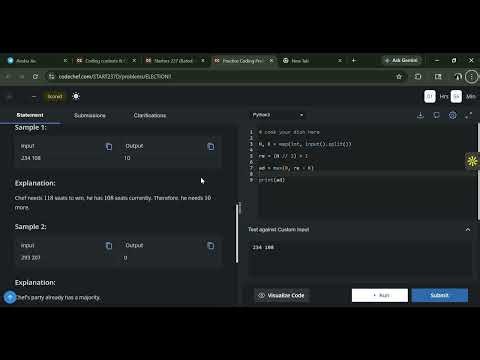Viewport: 480px width, 360px height.
Task: View site information icon in address bar
Action: (52, 77)
